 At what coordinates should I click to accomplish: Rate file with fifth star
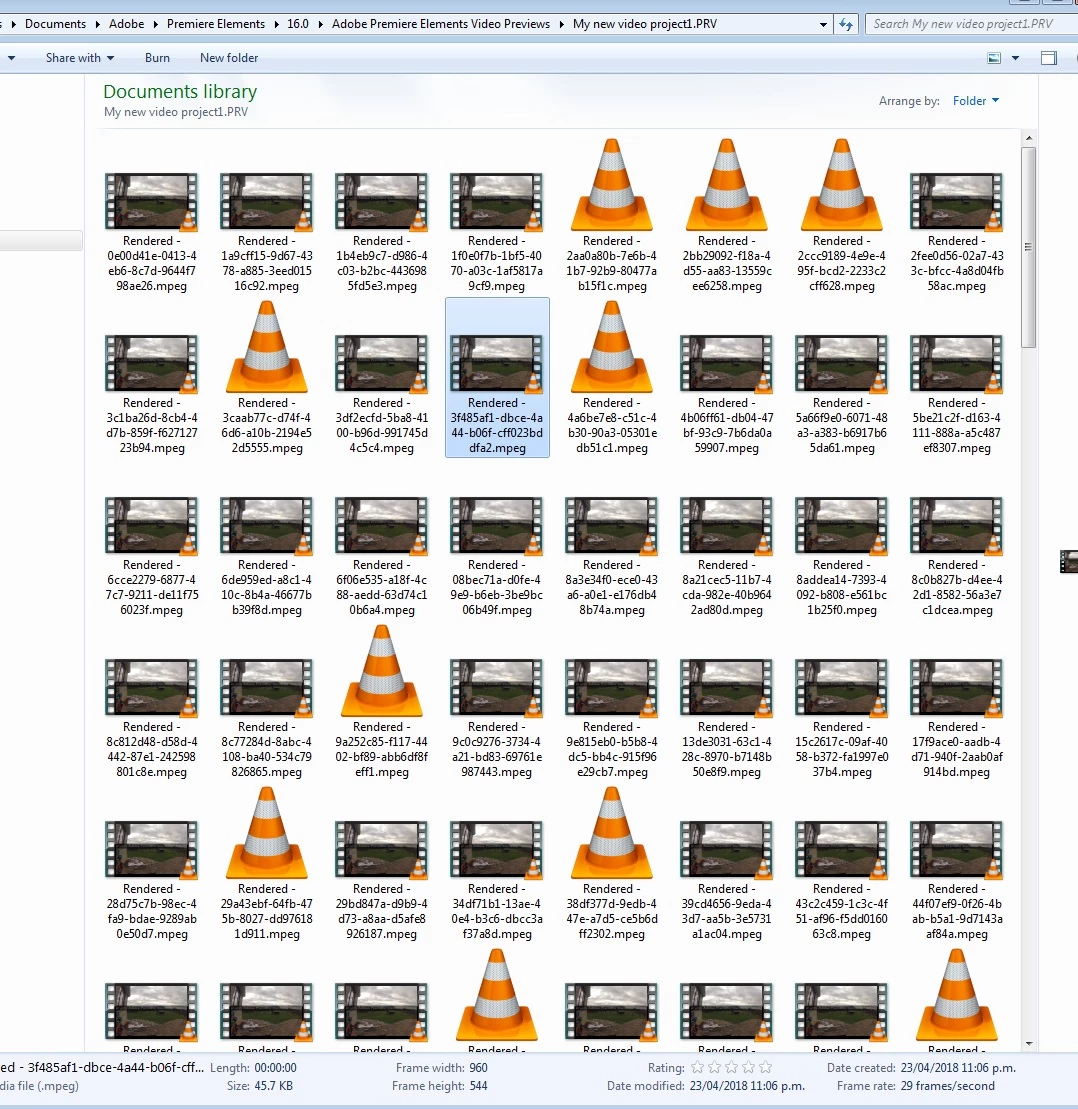[x=765, y=1067]
